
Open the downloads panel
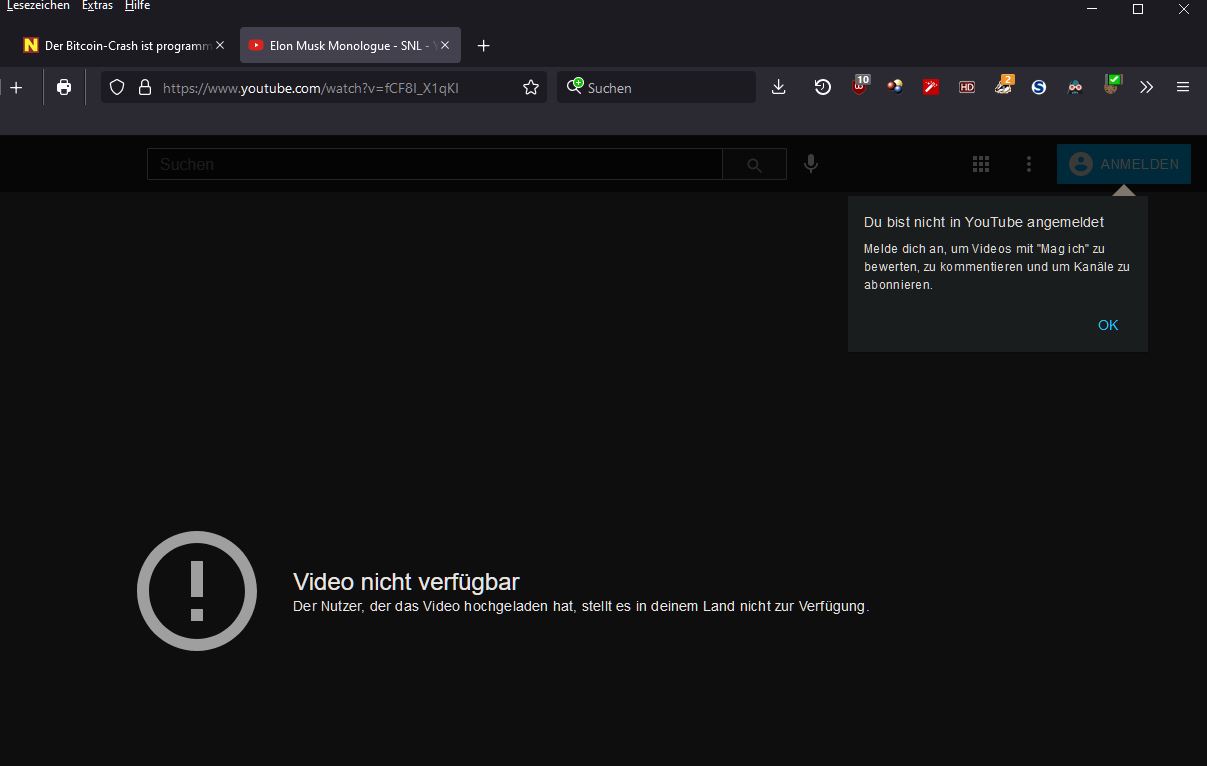tap(779, 87)
